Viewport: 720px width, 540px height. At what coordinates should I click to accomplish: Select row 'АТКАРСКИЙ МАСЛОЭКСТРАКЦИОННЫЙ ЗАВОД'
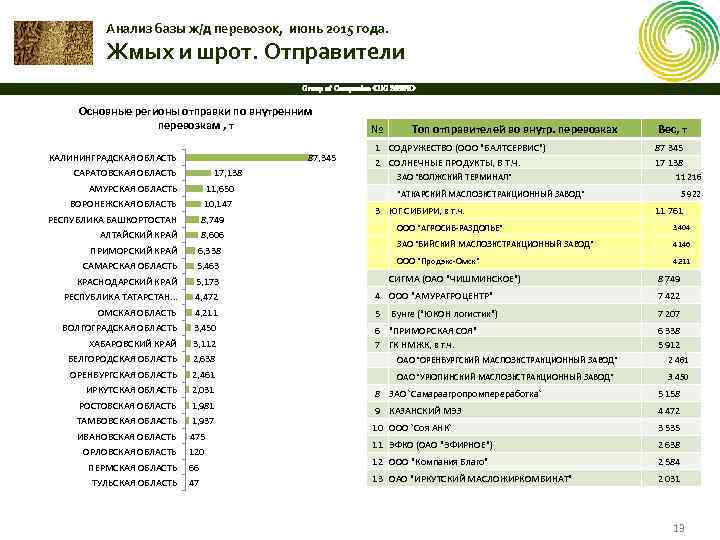(x=534, y=194)
